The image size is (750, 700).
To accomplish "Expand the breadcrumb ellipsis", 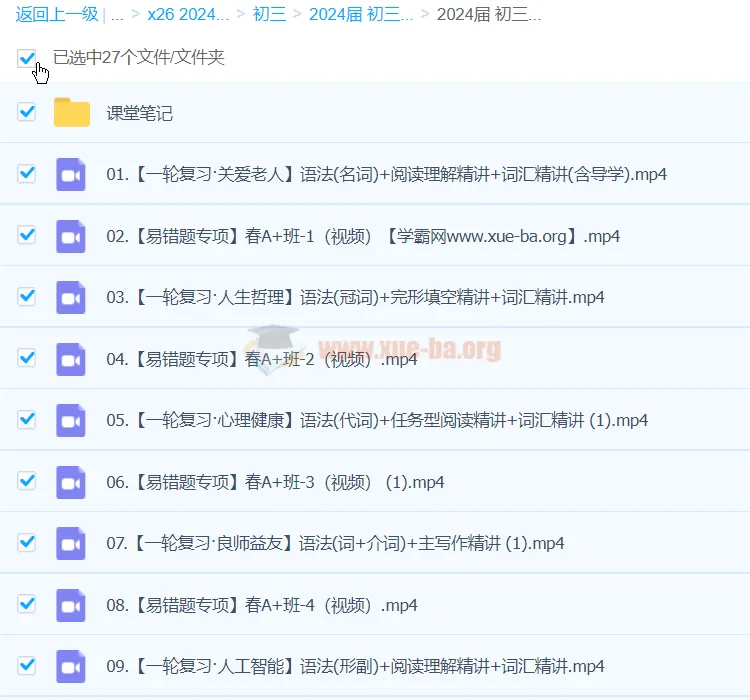I will [x=118, y=15].
